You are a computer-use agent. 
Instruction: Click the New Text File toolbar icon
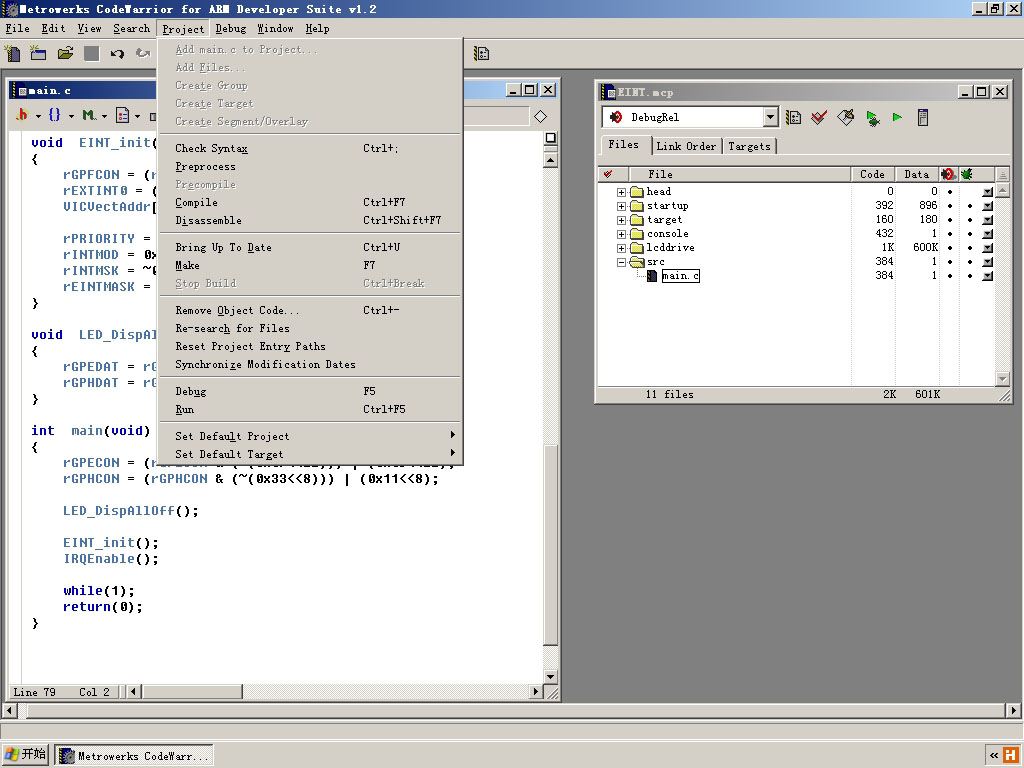[12, 54]
